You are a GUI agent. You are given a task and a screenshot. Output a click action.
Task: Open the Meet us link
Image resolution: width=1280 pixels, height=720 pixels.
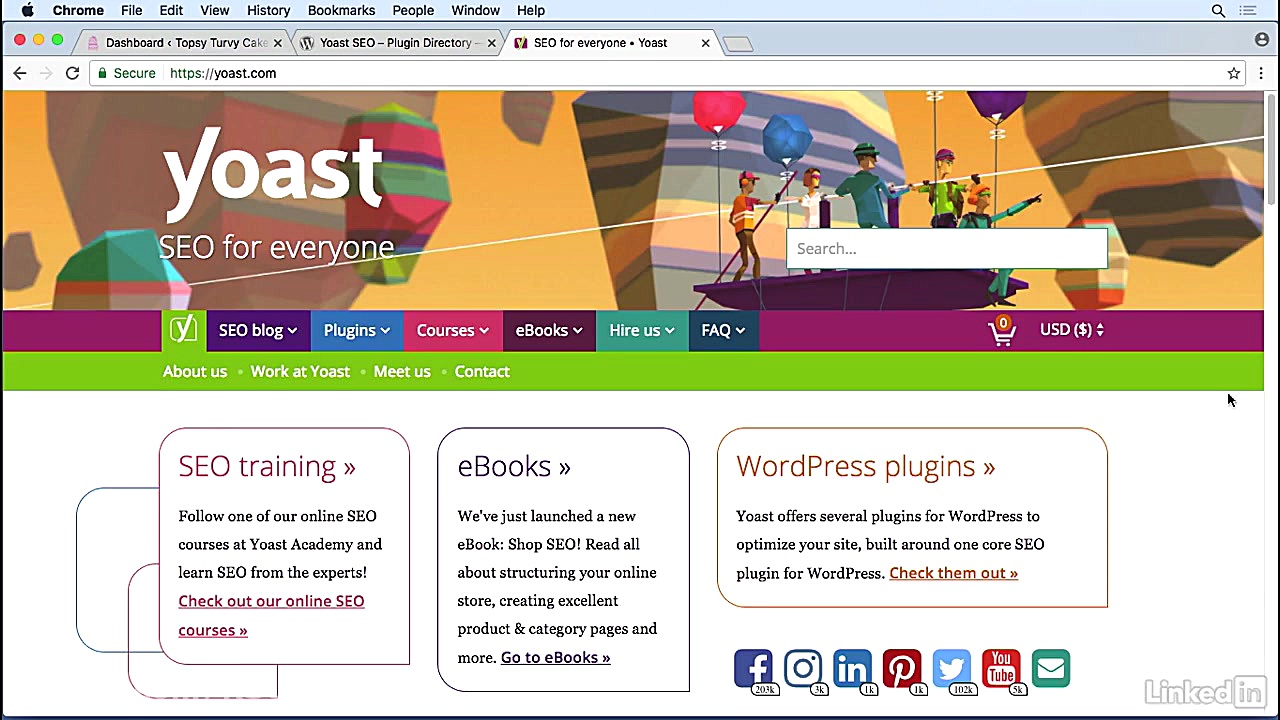point(402,371)
